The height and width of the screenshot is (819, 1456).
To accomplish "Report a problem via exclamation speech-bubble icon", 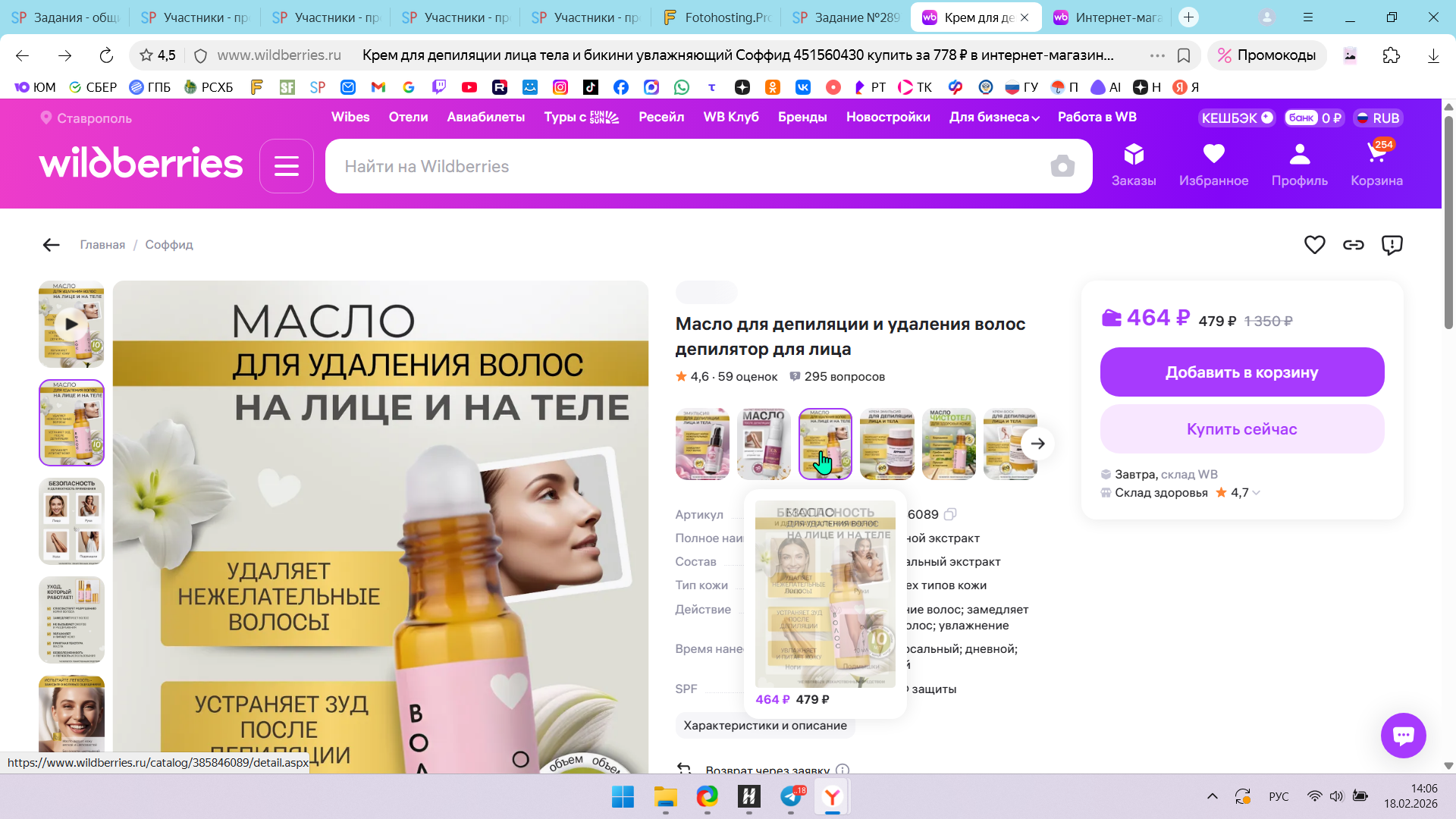I will [1392, 245].
